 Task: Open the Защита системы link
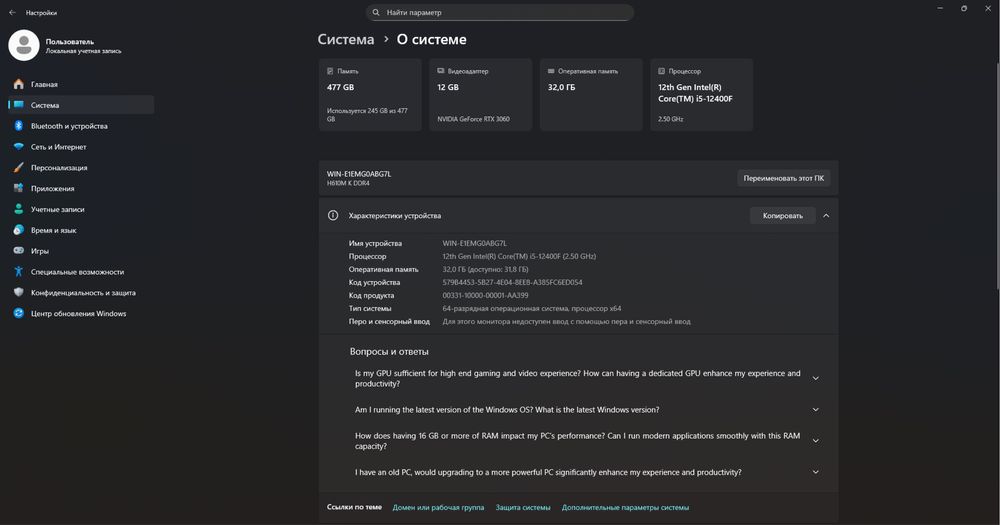[x=523, y=508]
